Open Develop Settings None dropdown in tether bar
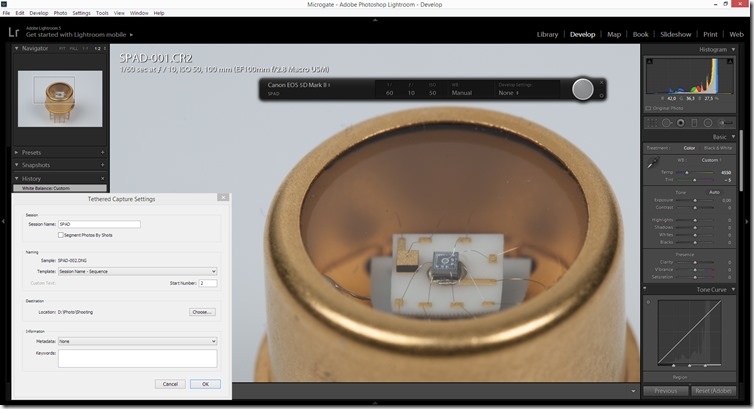This screenshot has height=409, width=754. point(509,93)
